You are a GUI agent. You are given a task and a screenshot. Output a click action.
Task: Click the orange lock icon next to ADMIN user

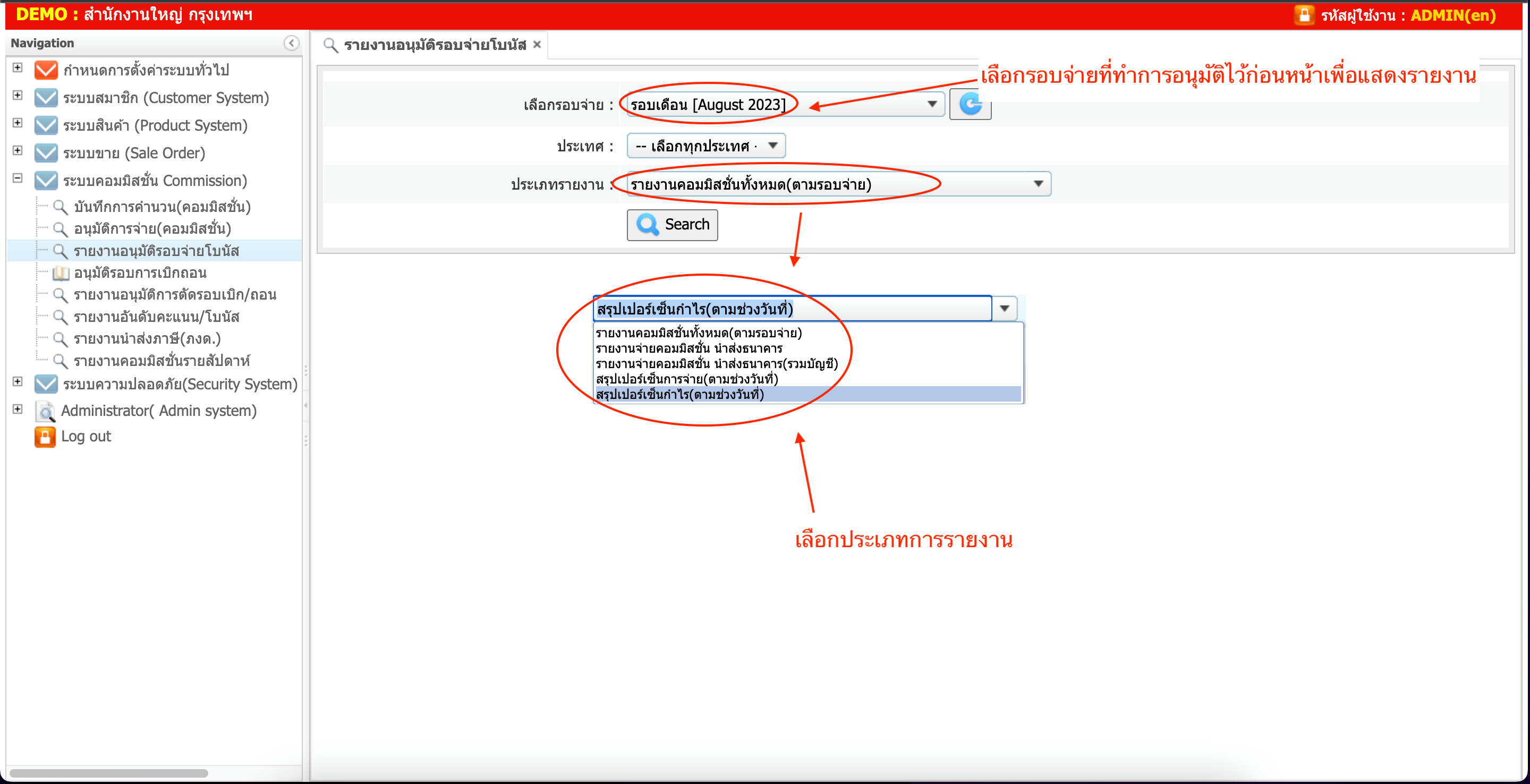pyautogui.click(x=1304, y=15)
